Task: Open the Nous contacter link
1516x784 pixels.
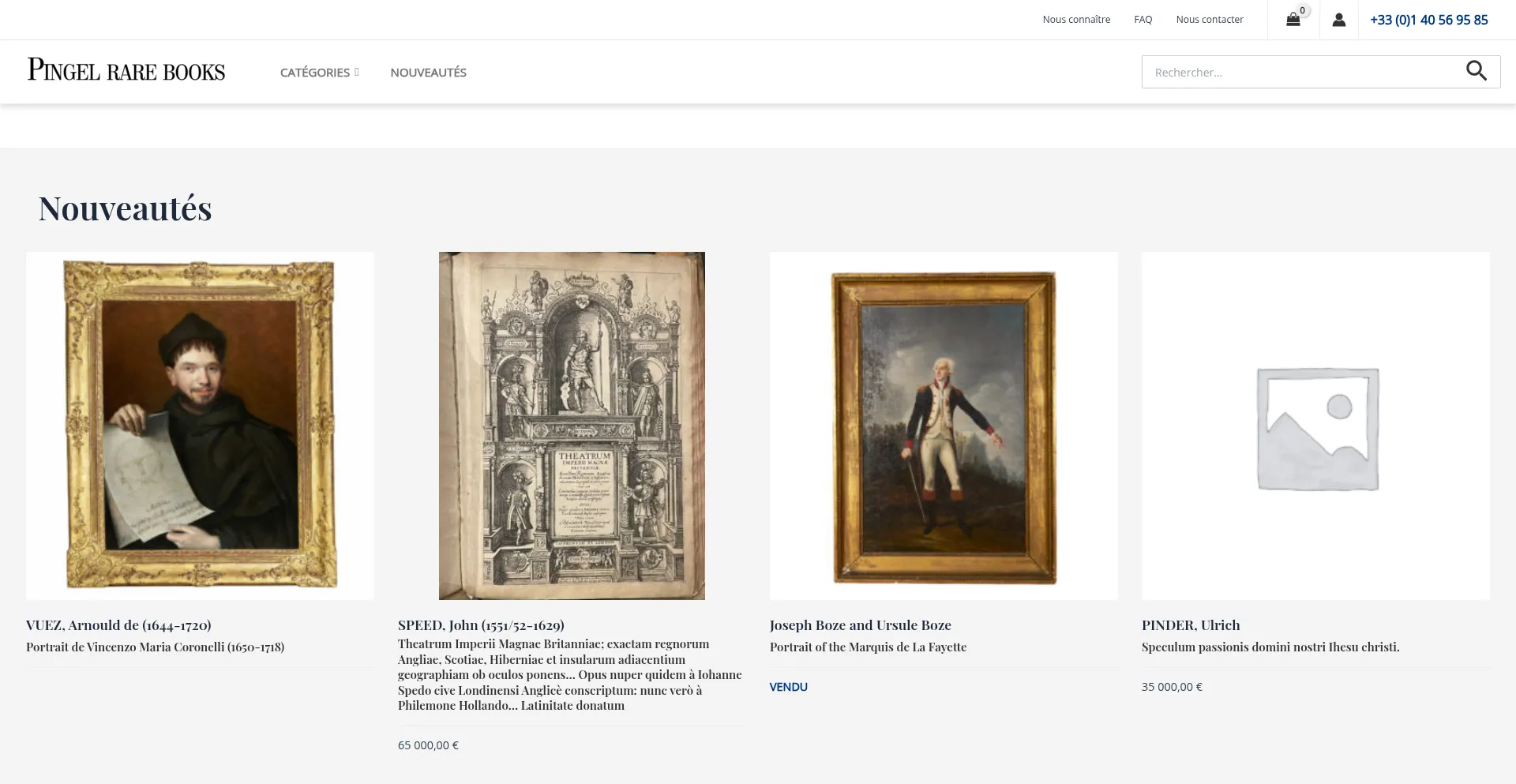Action: [x=1209, y=20]
